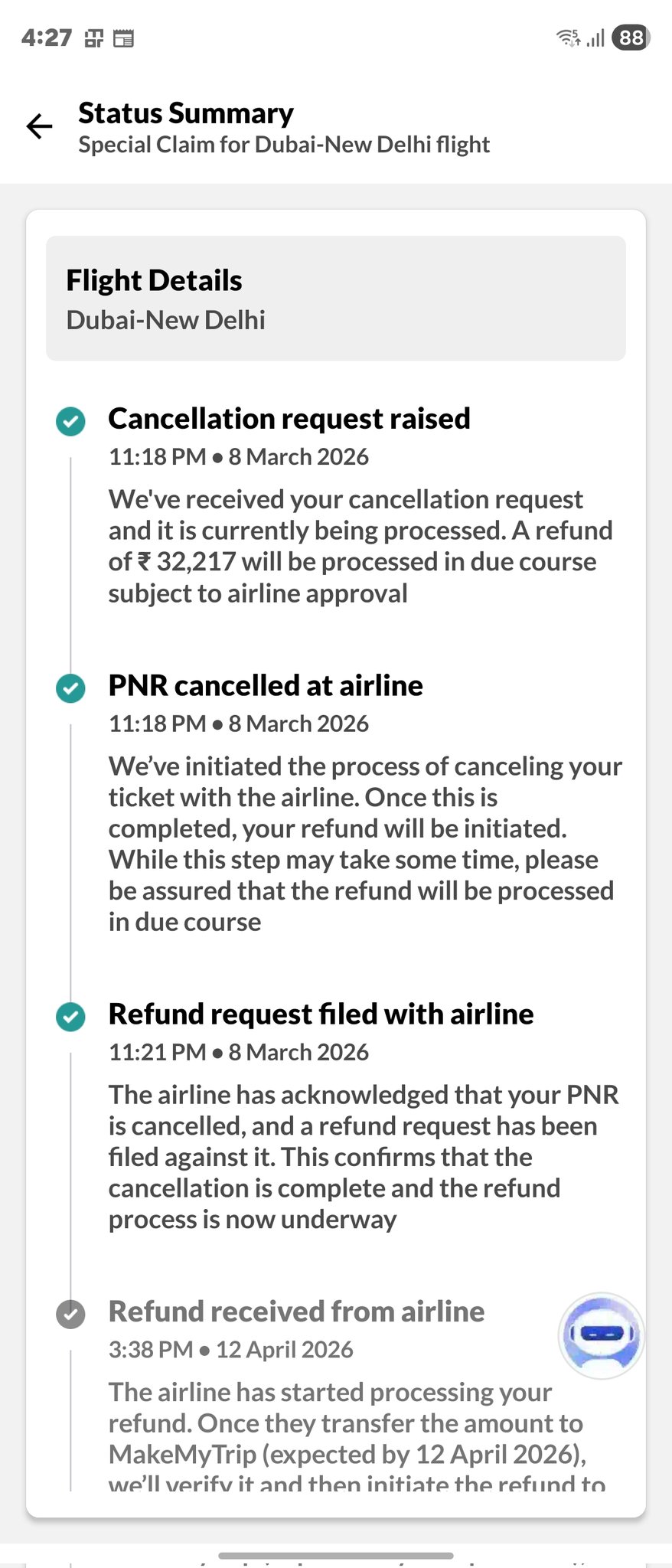Open the chatbot assistant icon
Viewport: 672px width, 1568px height.
point(601,1335)
